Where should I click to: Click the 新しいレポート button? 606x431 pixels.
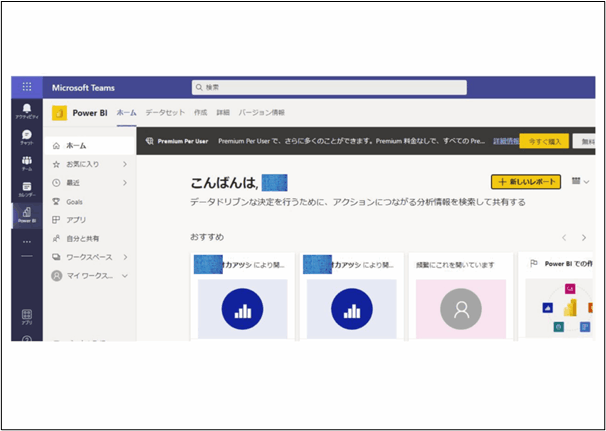tap(526, 182)
